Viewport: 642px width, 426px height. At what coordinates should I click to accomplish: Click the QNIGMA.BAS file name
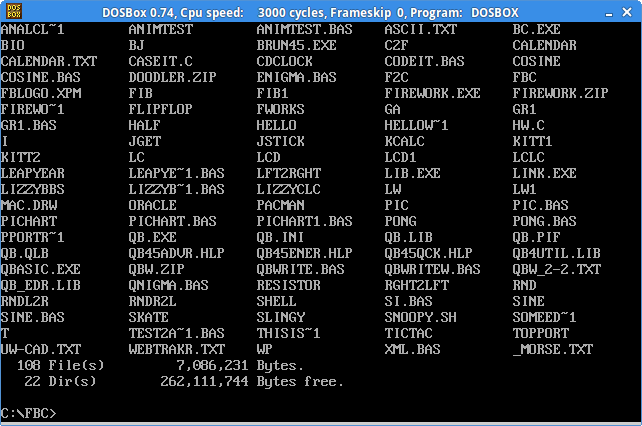point(168,285)
